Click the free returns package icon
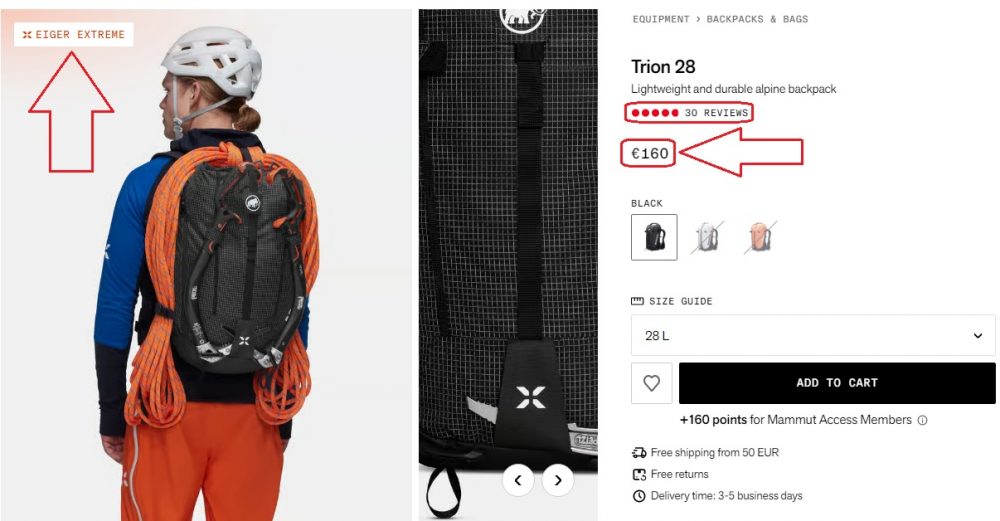 (639, 474)
